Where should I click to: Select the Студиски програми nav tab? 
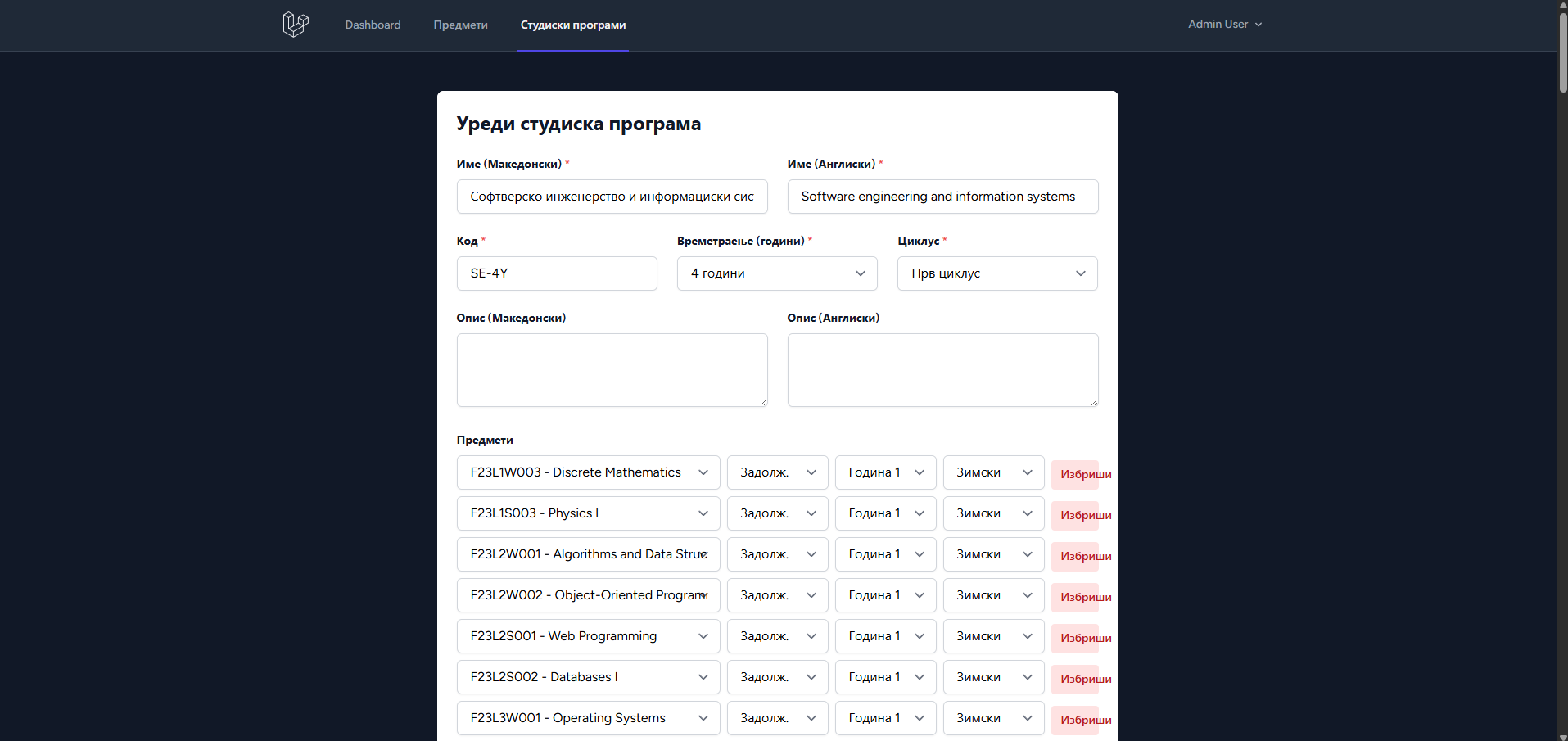tap(572, 25)
